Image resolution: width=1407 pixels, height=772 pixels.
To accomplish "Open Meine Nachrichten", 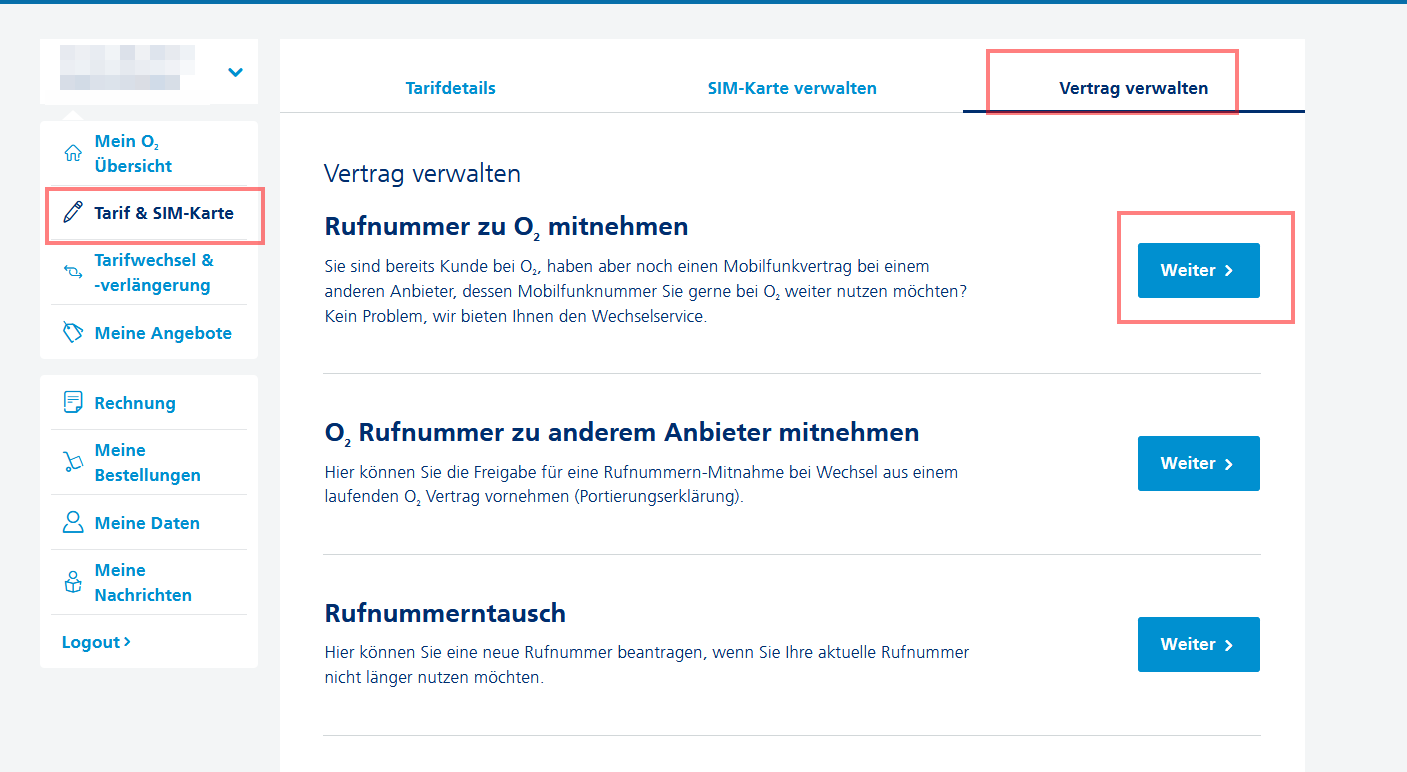I will pos(143,582).
